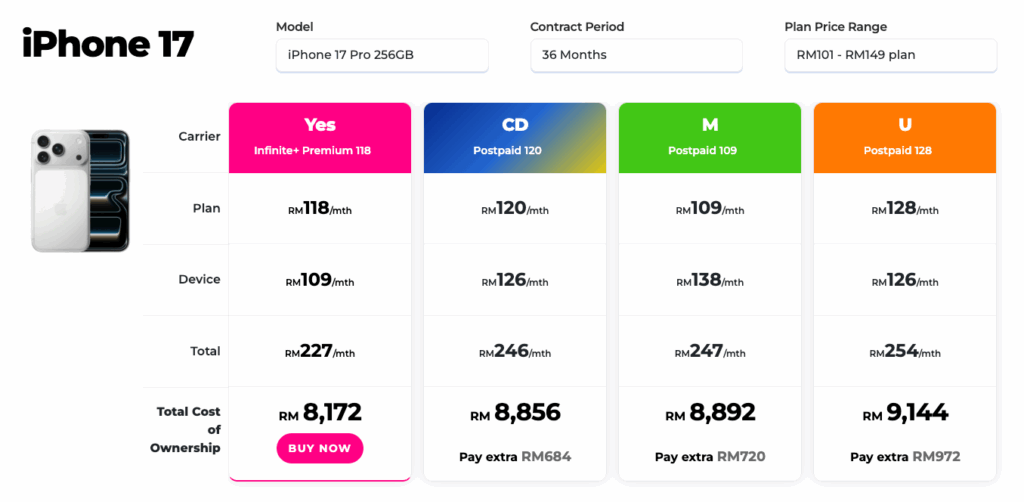Click Pay extra RM684 text
Screen dimensions: 1024x502
(x=515, y=457)
